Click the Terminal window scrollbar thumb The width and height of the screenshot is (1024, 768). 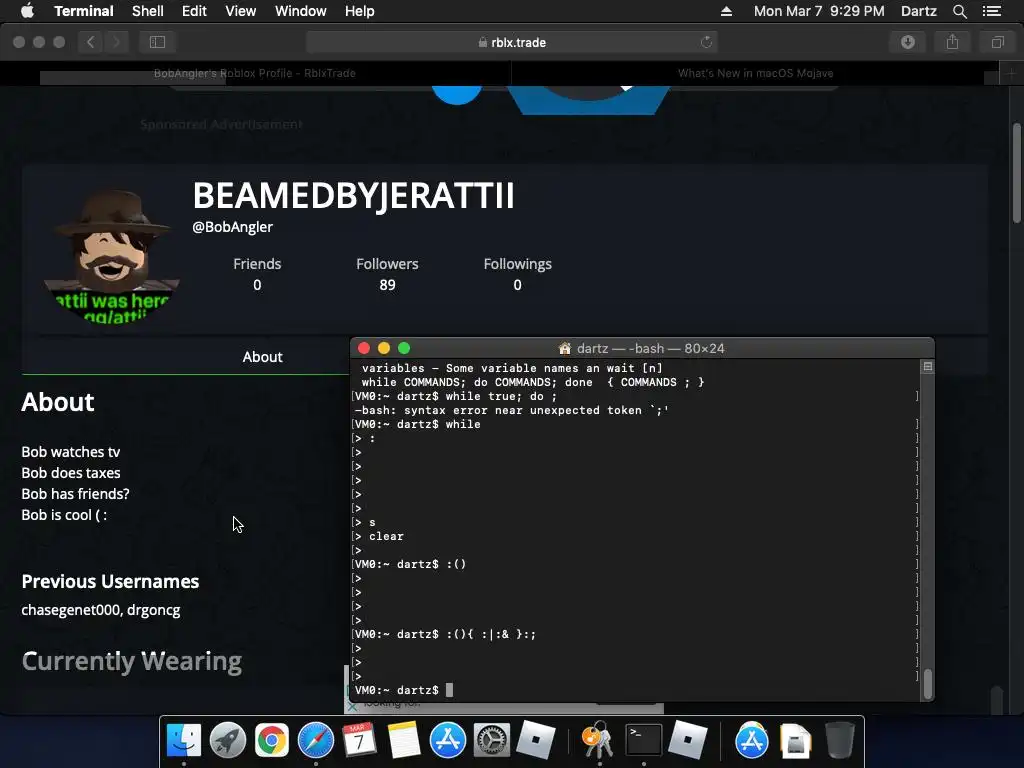point(927,684)
